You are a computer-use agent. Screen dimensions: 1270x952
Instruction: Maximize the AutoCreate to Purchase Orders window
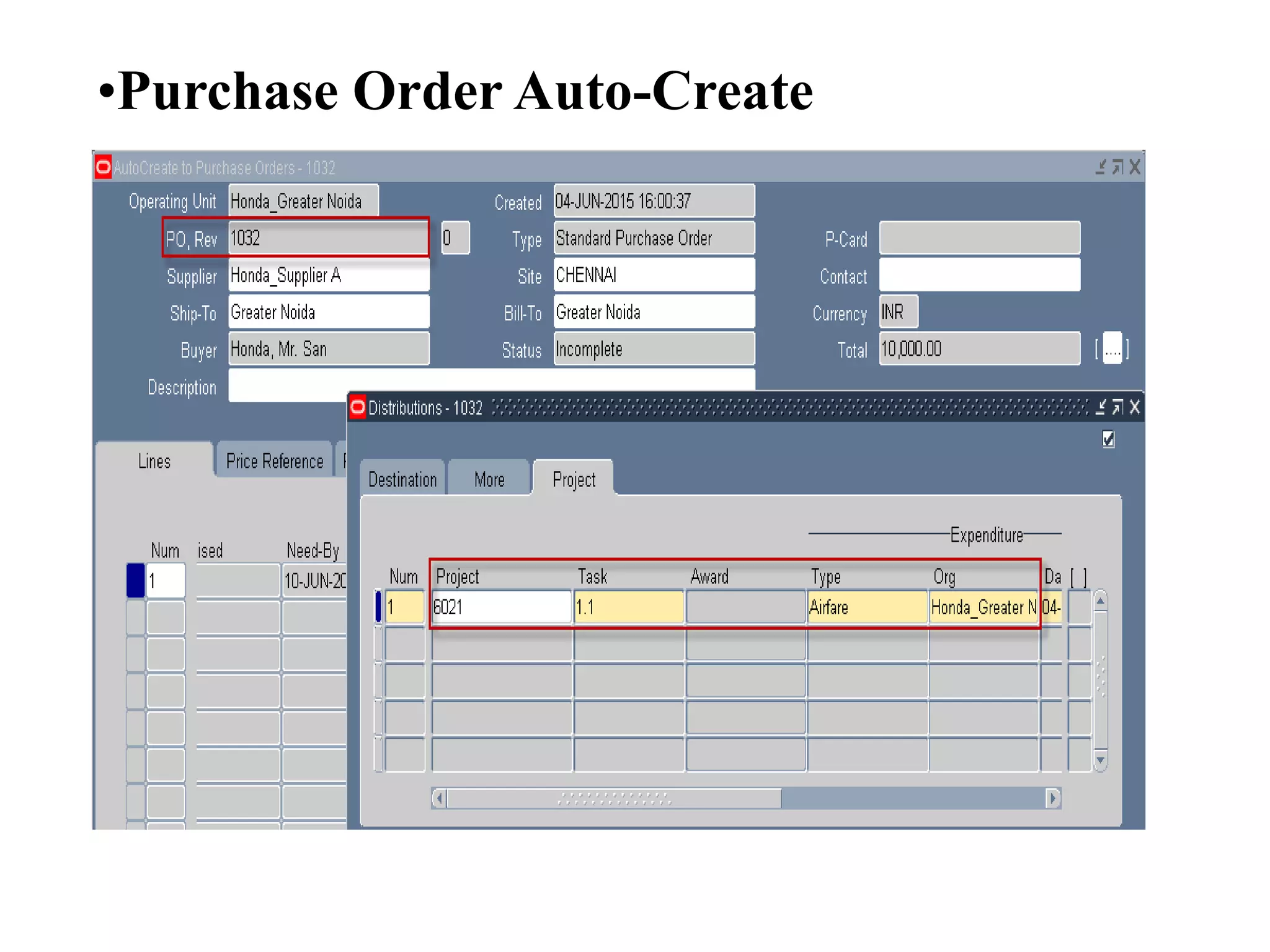1117,167
